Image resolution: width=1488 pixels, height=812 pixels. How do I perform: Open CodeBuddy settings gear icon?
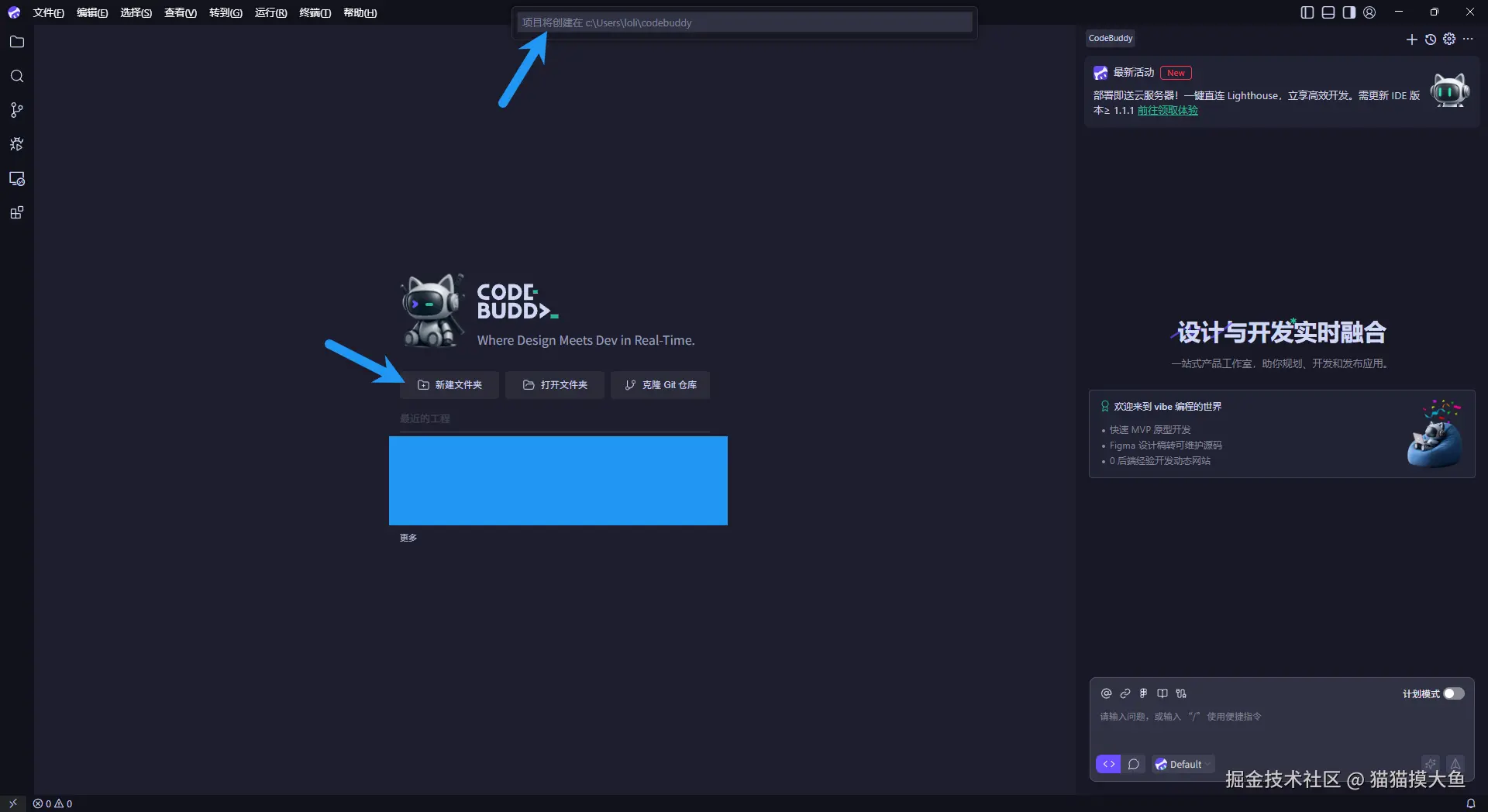point(1449,39)
